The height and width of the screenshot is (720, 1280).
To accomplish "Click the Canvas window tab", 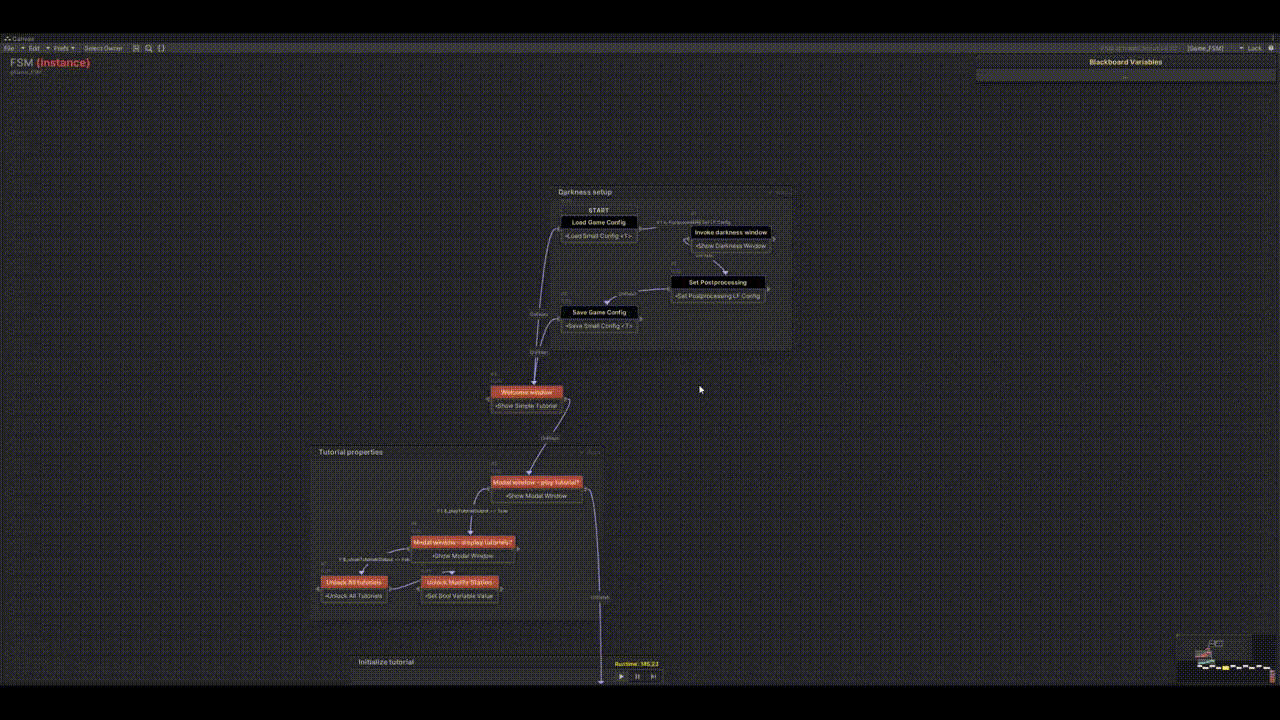I will pyautogui.click(x=20, y=39).
